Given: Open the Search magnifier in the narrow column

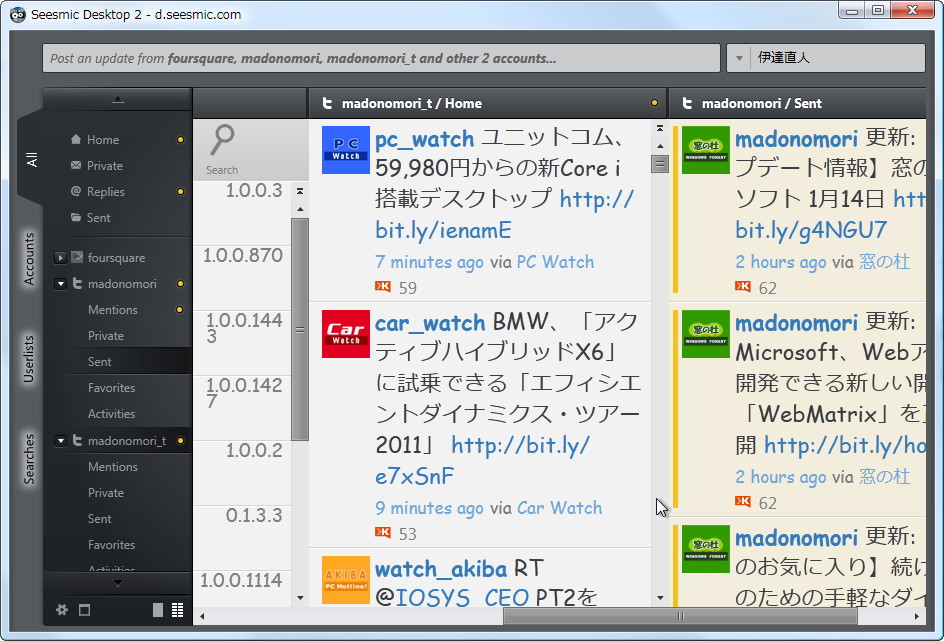Looking at the screenshot, I should (220, 140).
